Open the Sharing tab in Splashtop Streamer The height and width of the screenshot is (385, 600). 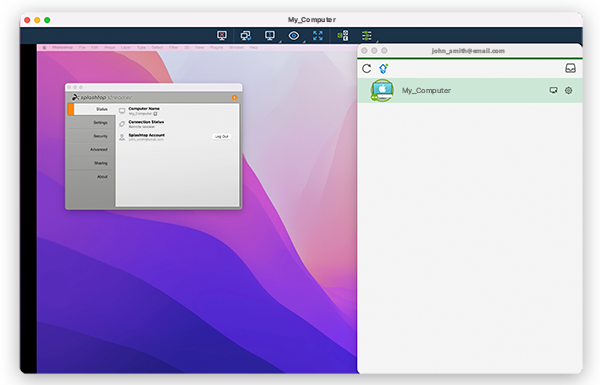tap(91, 163)
